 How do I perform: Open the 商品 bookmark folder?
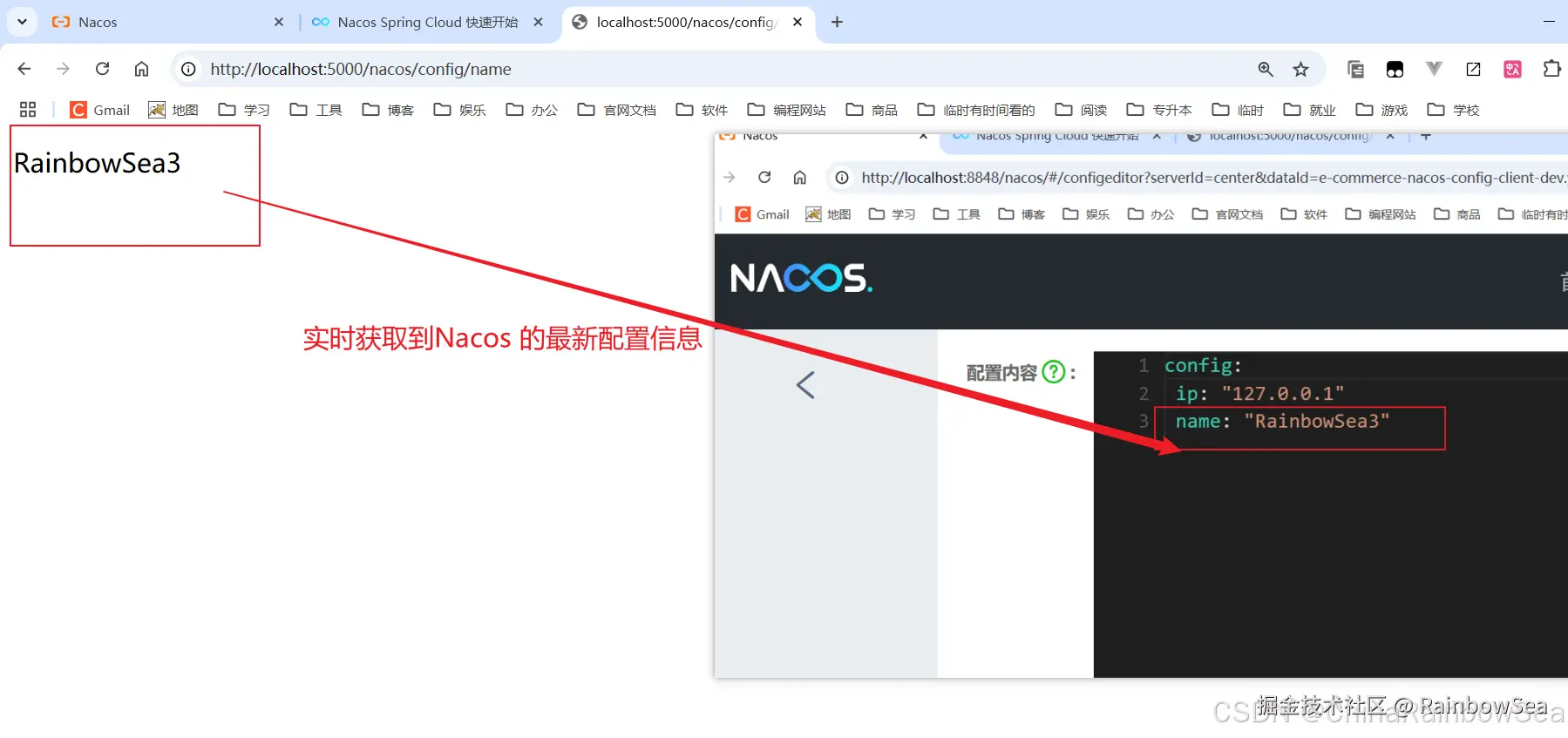pos(872,110)
